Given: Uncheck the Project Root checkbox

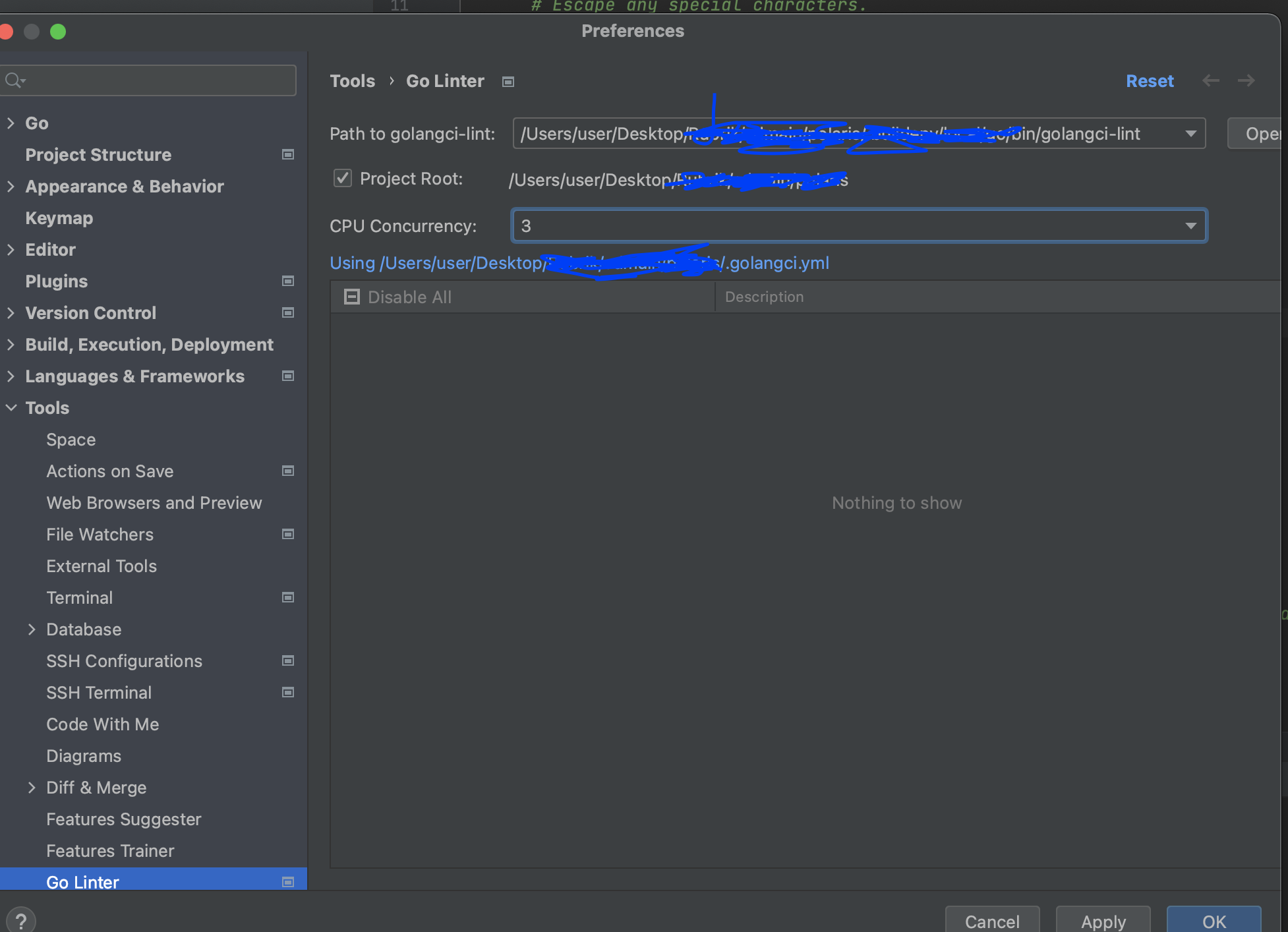Looking at the screenshot, I should click(342, 178).
